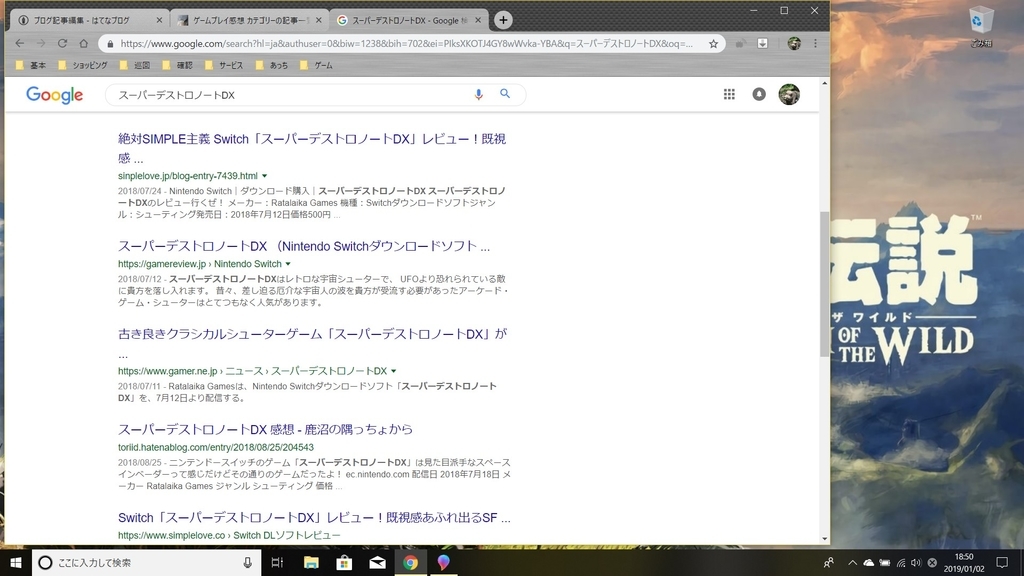Image resolution: width=1024 pixels, height=576 pixels.
Task: Open Task View on the taskbar
Action: coord(277,562)
